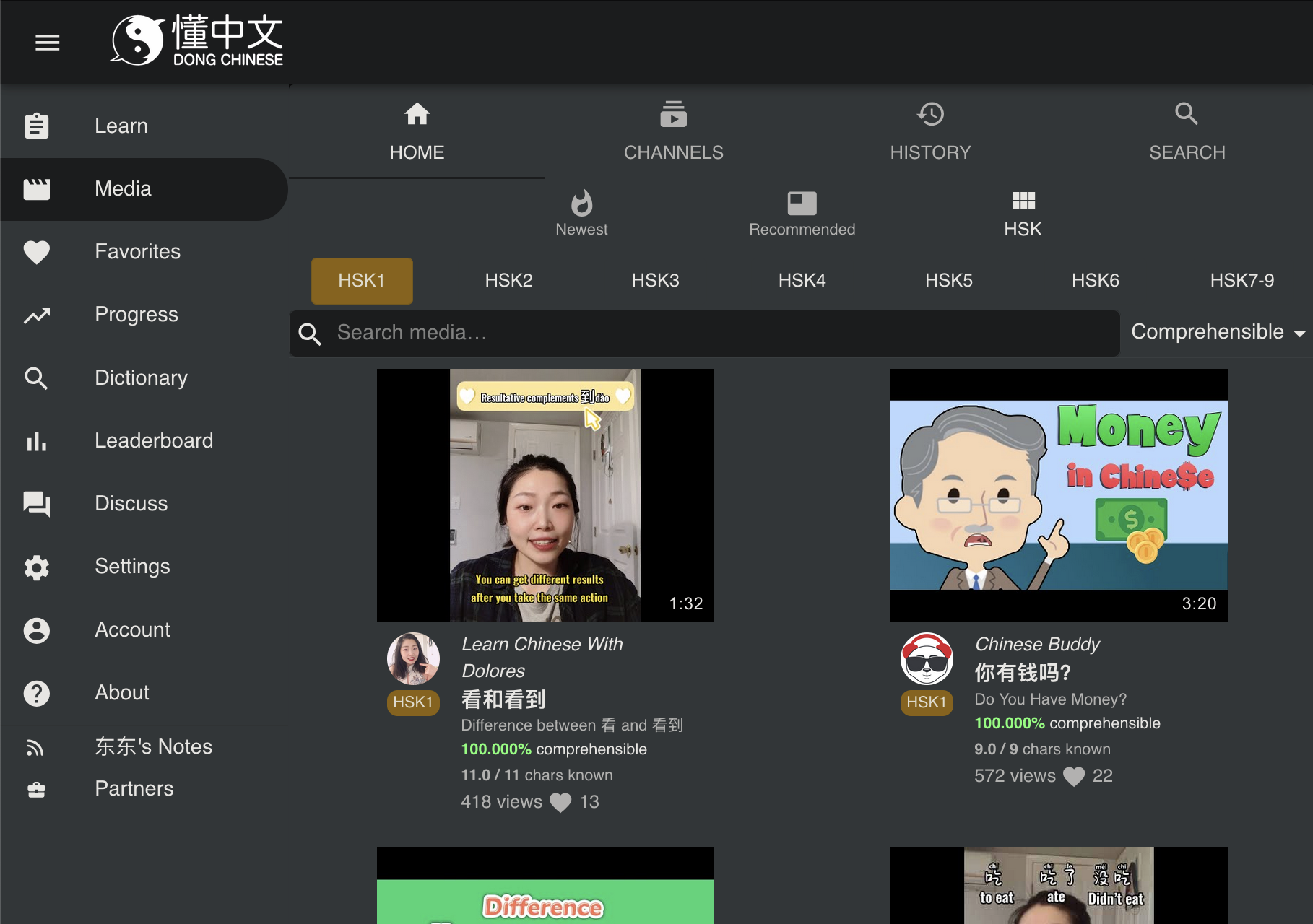Open the Learn Chinese With Dolores channel
Image resolution: width=1313 pixels, height=924 pixels.
(542, 657)
